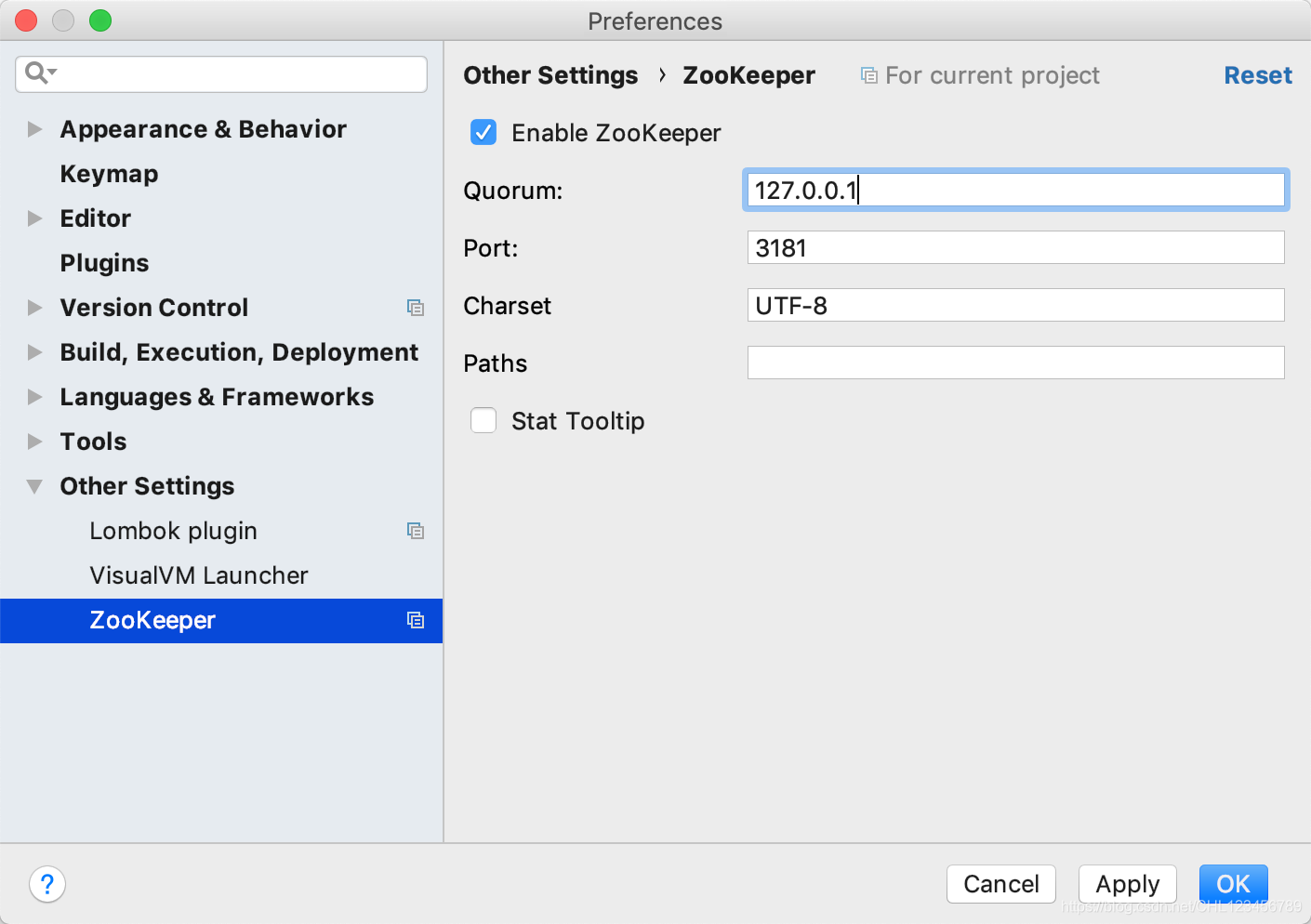The height and width of the screenshot is (924, 1311).
Task: Select Other Settings category label
Action: 147,486
